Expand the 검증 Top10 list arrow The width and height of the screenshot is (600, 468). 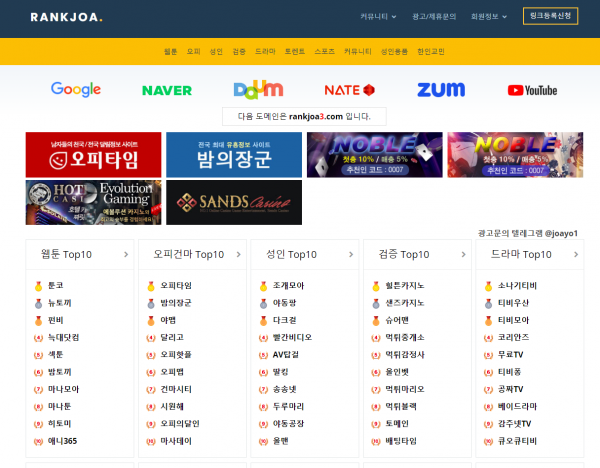463,254
